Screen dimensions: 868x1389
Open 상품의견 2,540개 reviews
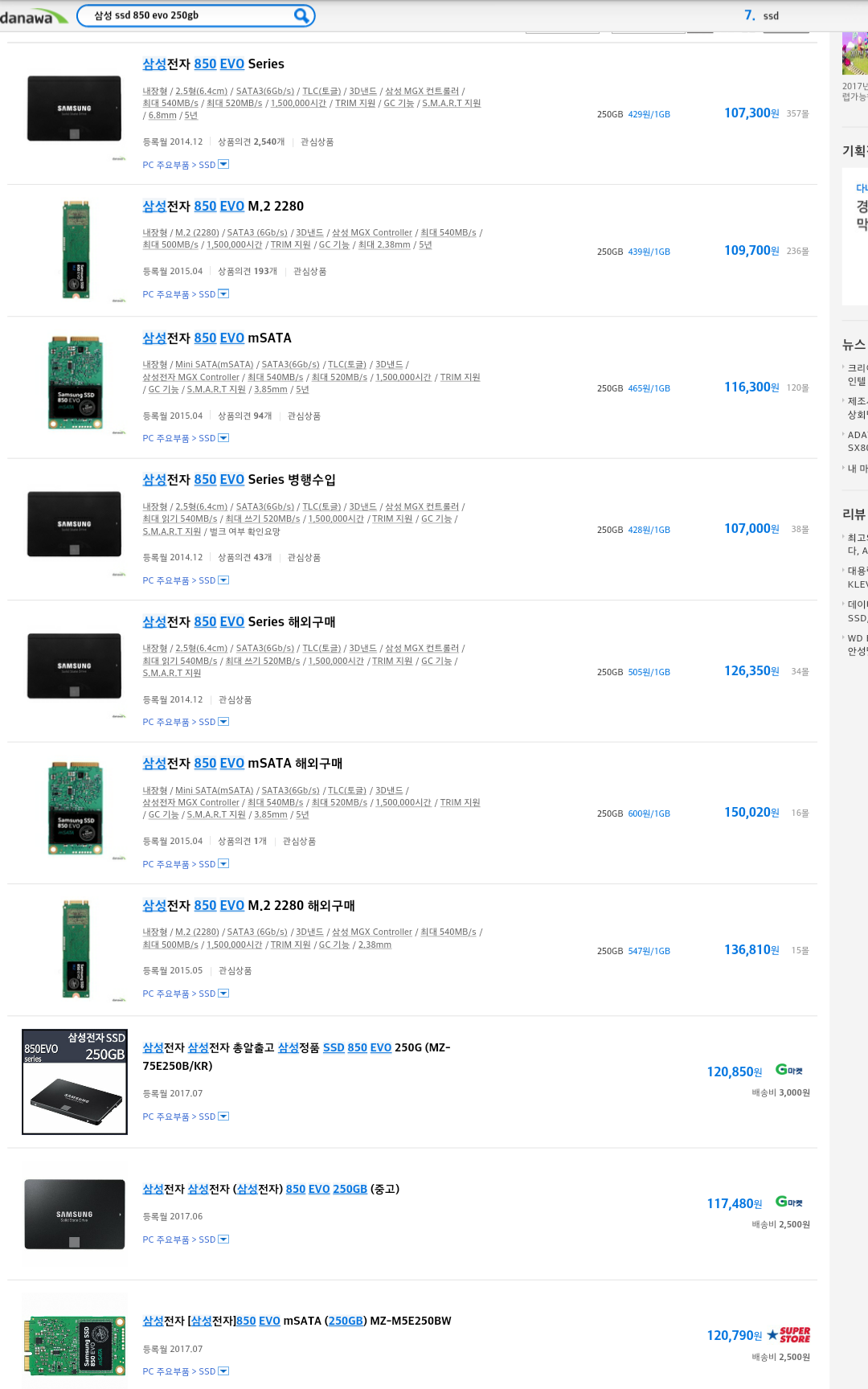click(x=252, y=141)
